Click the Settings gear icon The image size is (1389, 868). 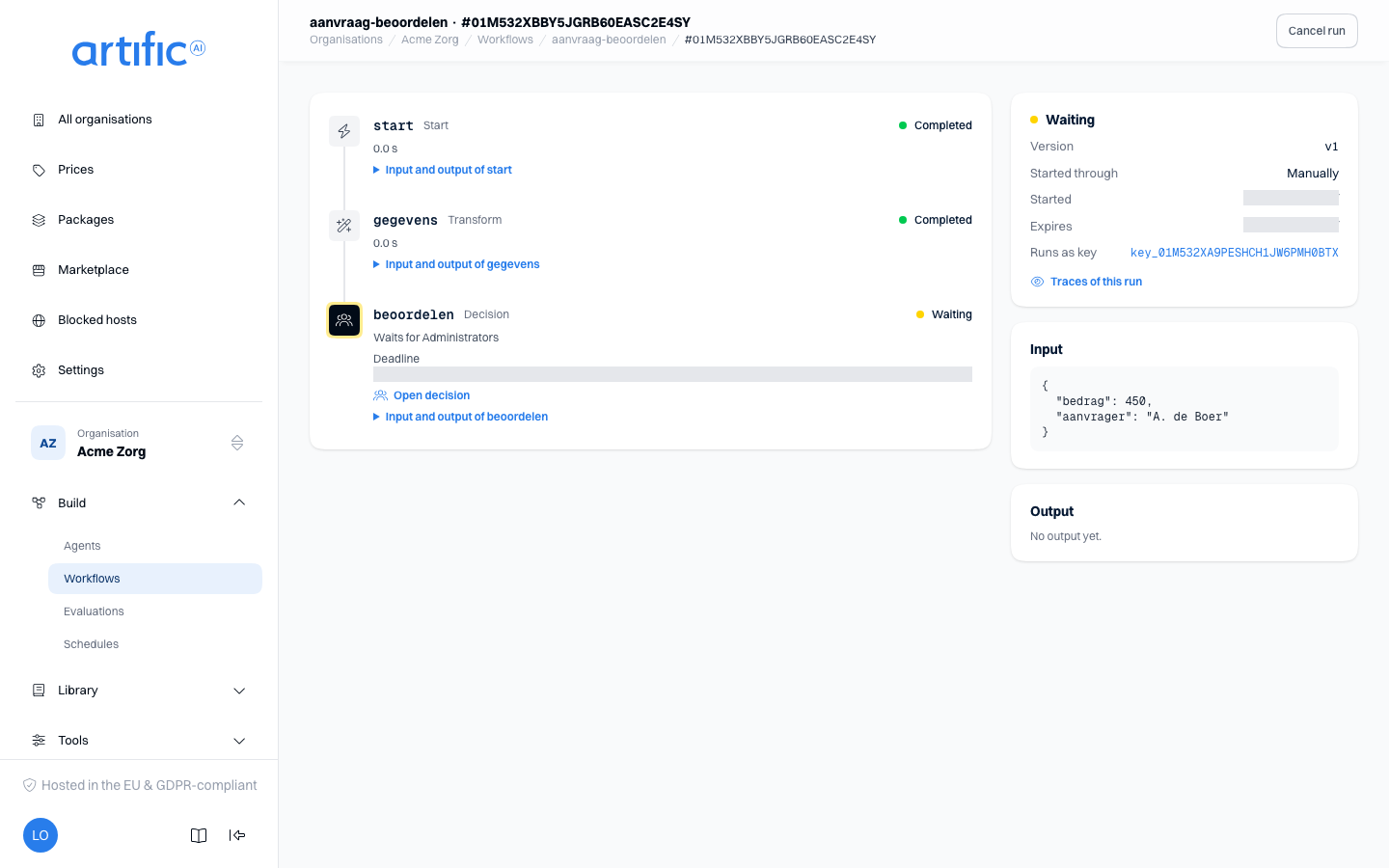pos(39,370)
